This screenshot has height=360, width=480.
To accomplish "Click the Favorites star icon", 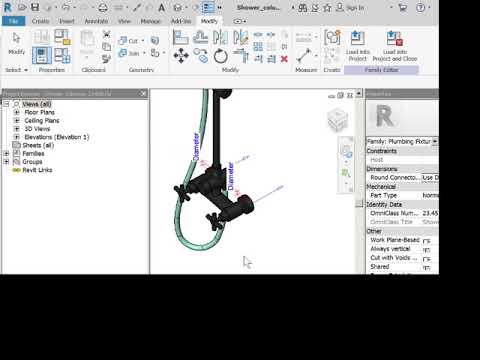I will point(327,8).
